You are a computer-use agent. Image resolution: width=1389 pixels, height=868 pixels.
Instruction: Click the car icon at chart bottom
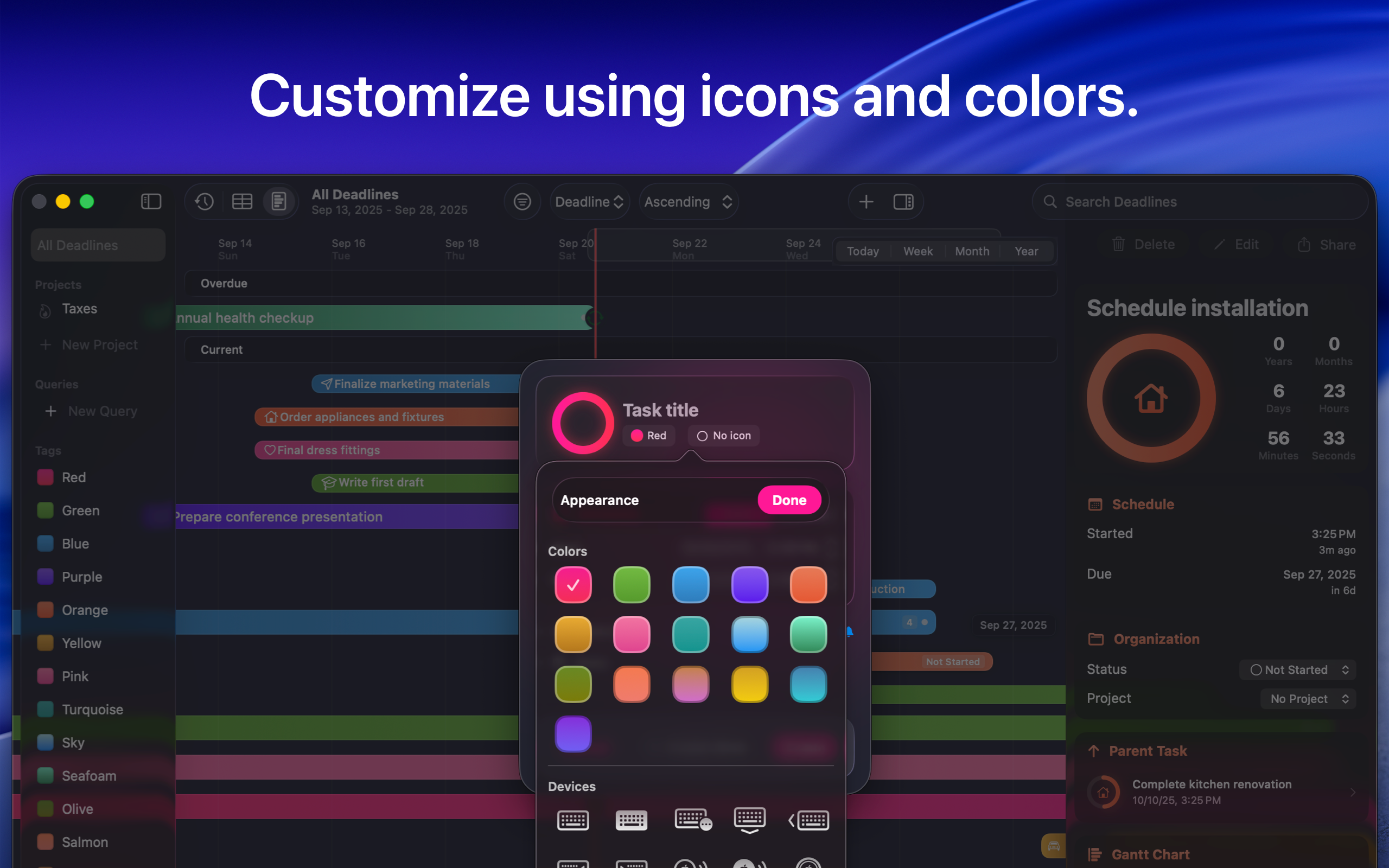[x=1054, y=846]
